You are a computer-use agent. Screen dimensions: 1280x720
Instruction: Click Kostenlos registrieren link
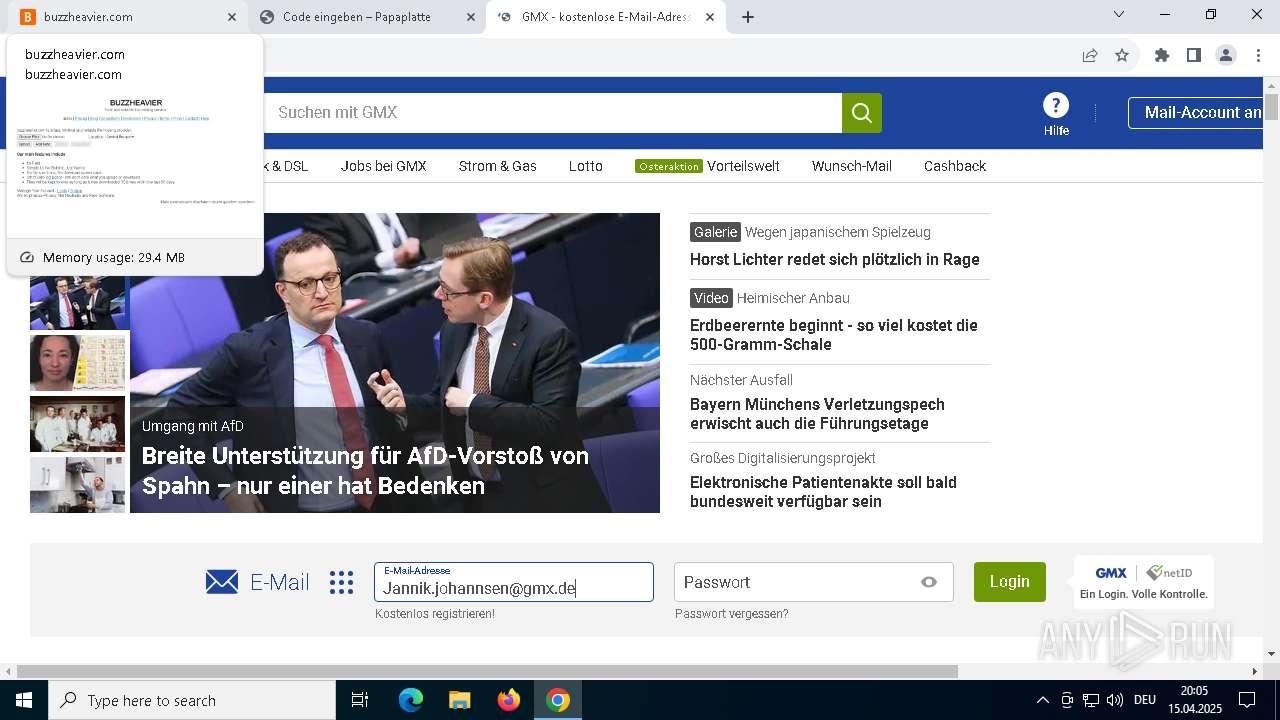coord(435,614)
